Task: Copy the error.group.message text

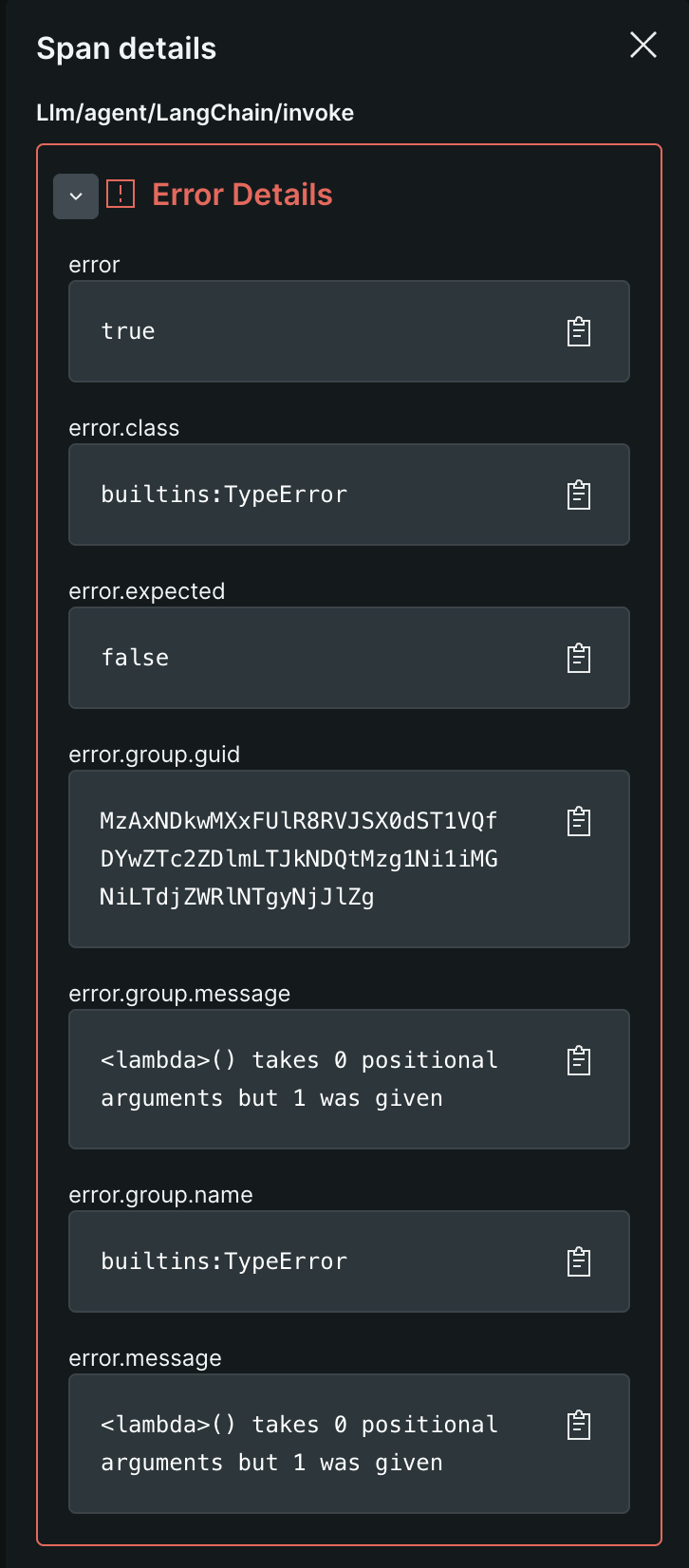Action: 579,1060
